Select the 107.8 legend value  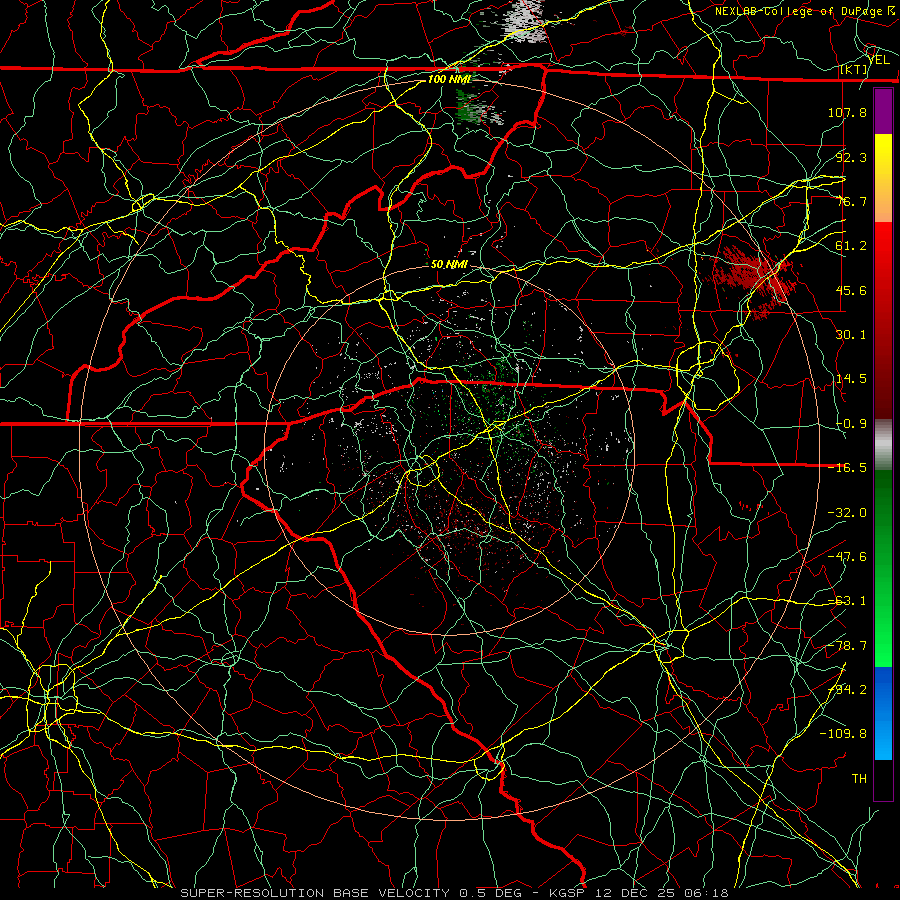847,112
